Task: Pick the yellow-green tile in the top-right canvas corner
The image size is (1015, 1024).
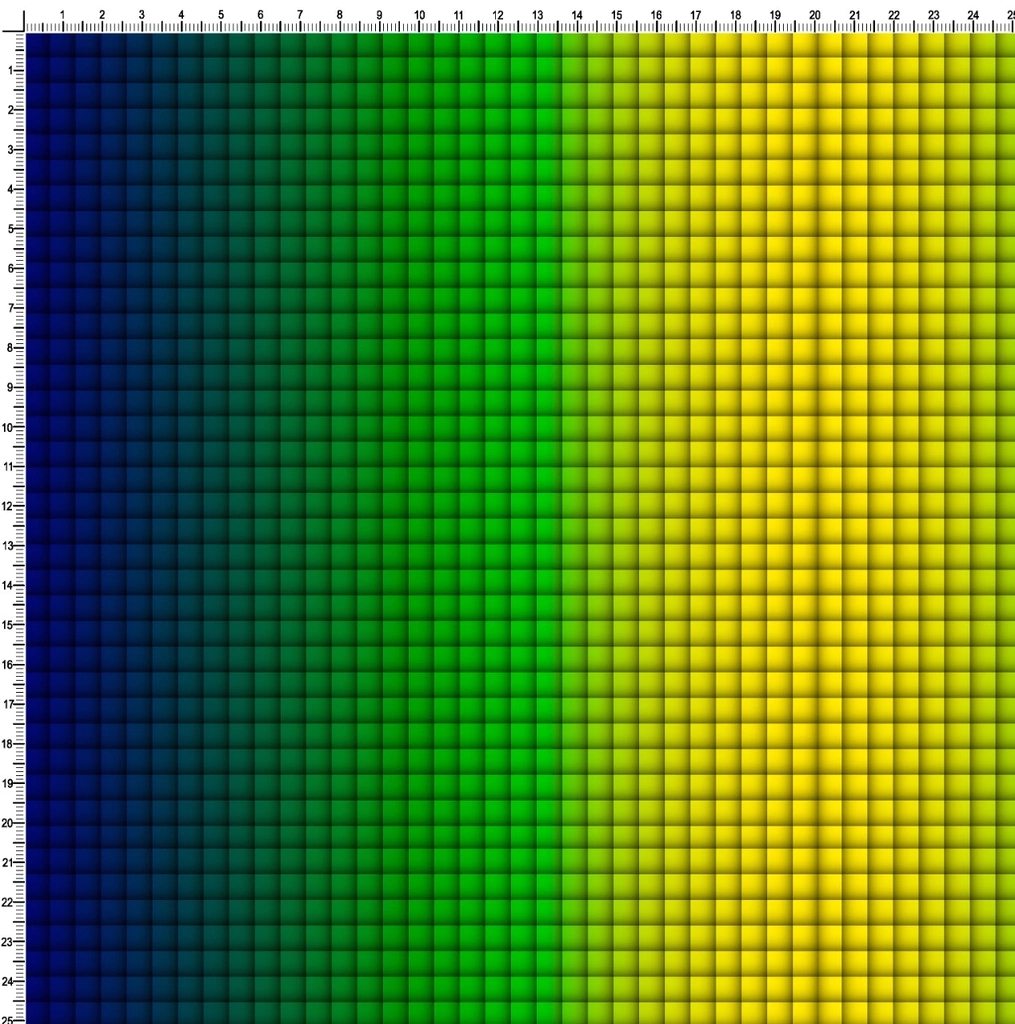Action: (x=1005, y=46)
